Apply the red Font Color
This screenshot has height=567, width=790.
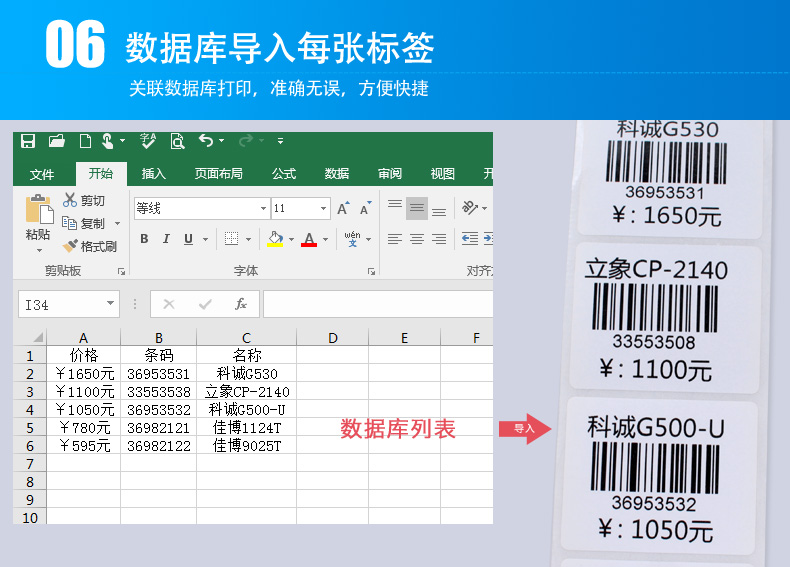click(309, 239)
